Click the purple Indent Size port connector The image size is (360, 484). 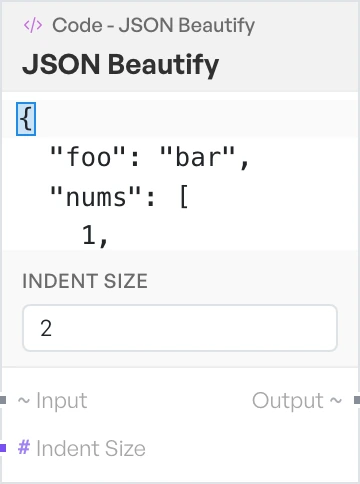click(3, 448)
